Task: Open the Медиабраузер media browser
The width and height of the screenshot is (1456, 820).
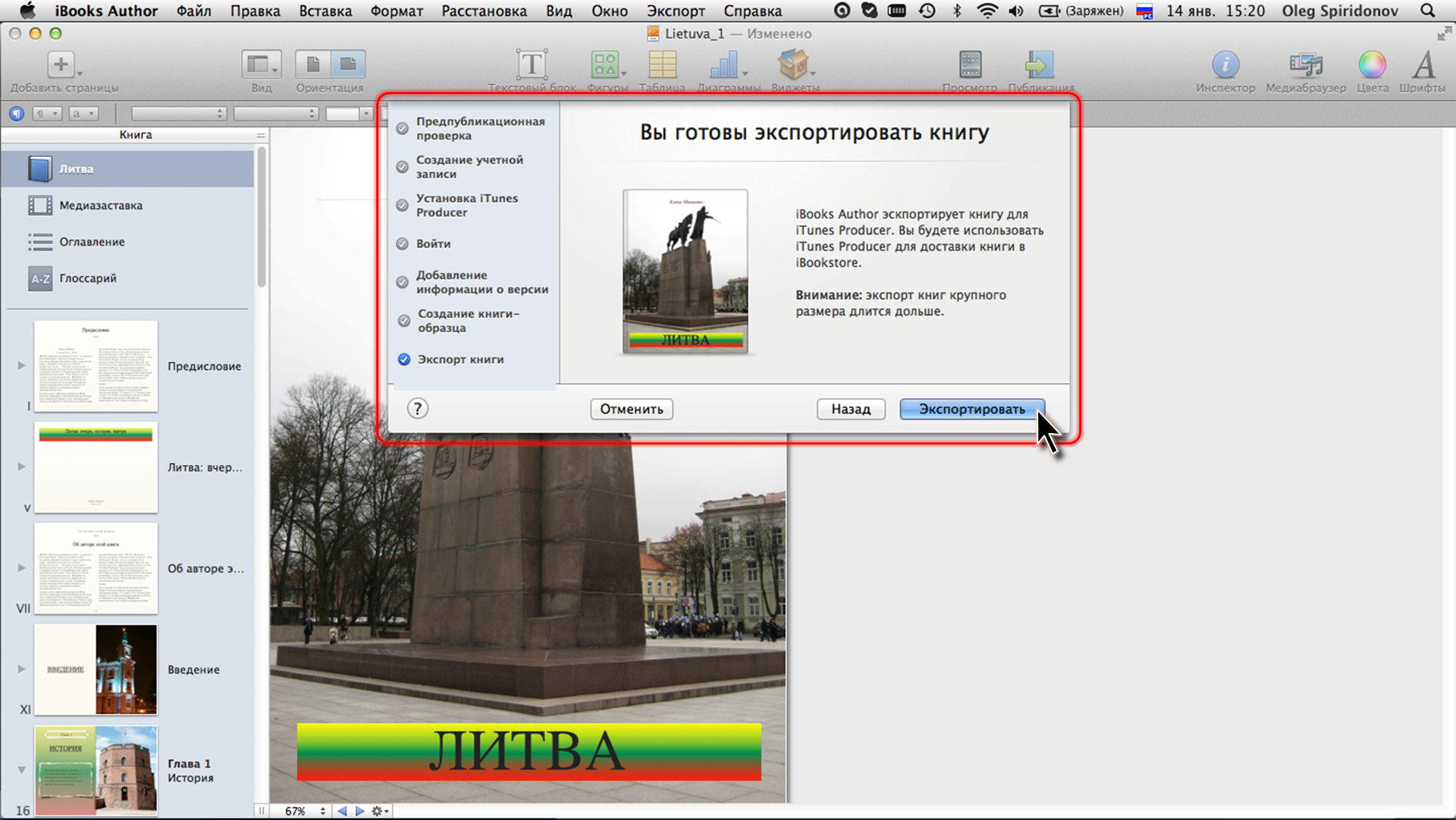Action: pyautogui.click(x=1306, y=65)
